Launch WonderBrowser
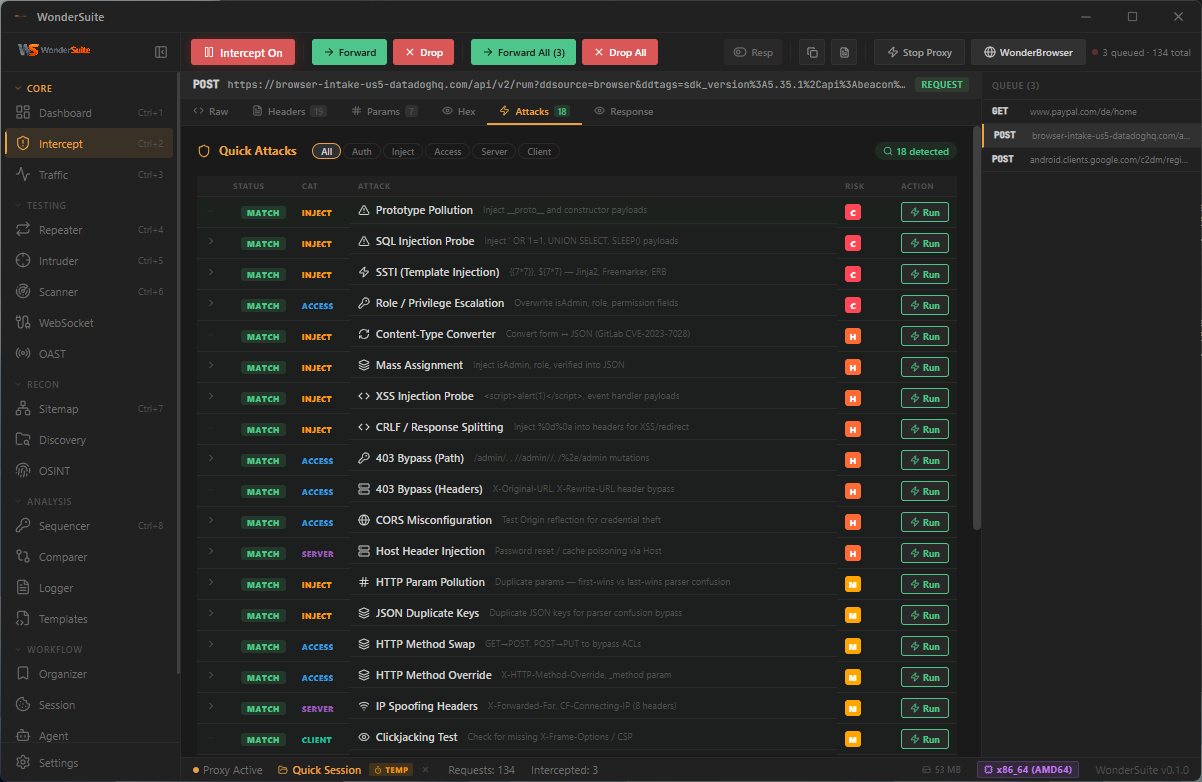The height and width of the screenshot is (782, 1202). [1028, 53]
